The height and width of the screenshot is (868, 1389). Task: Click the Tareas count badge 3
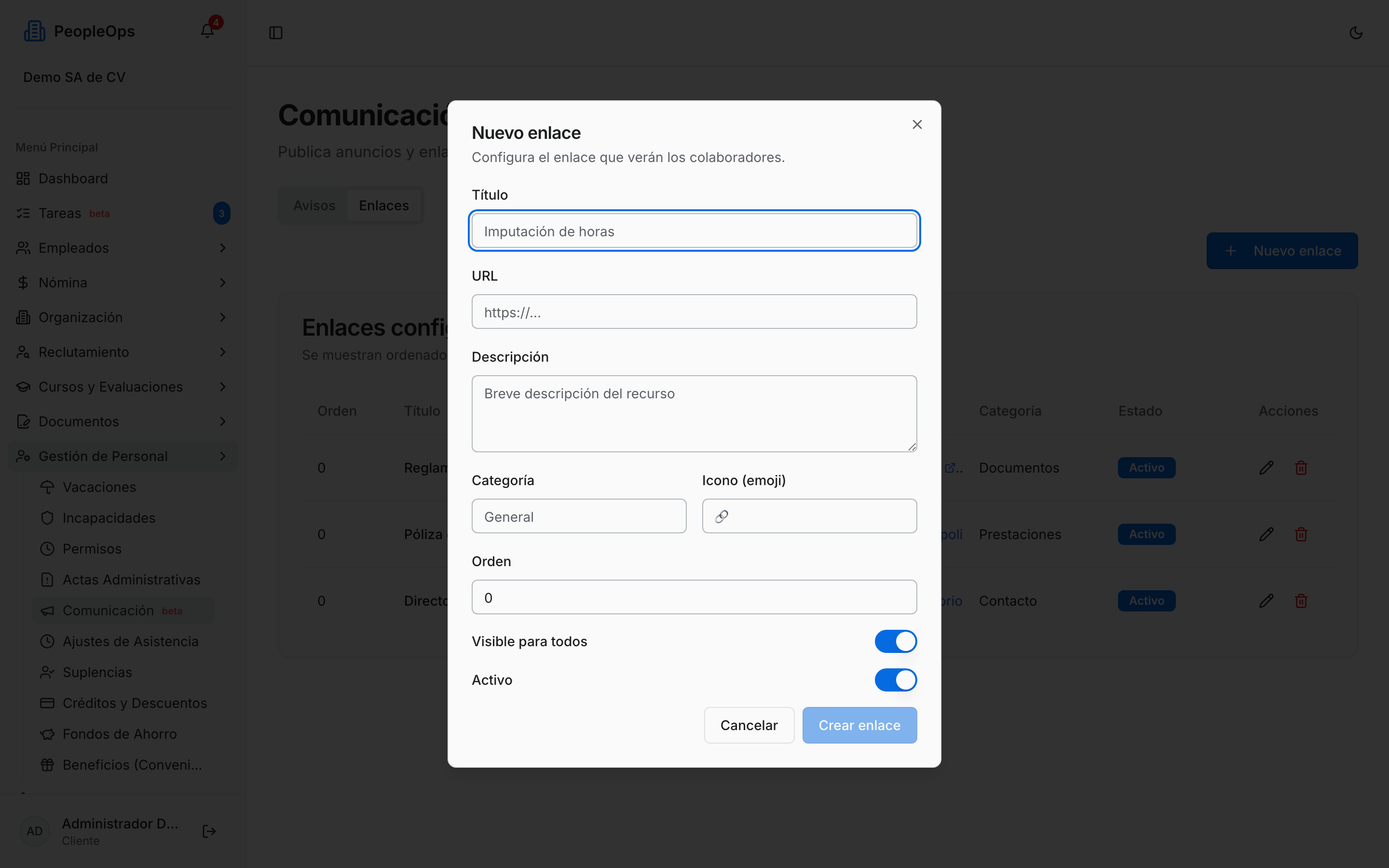tap(221, 213)
